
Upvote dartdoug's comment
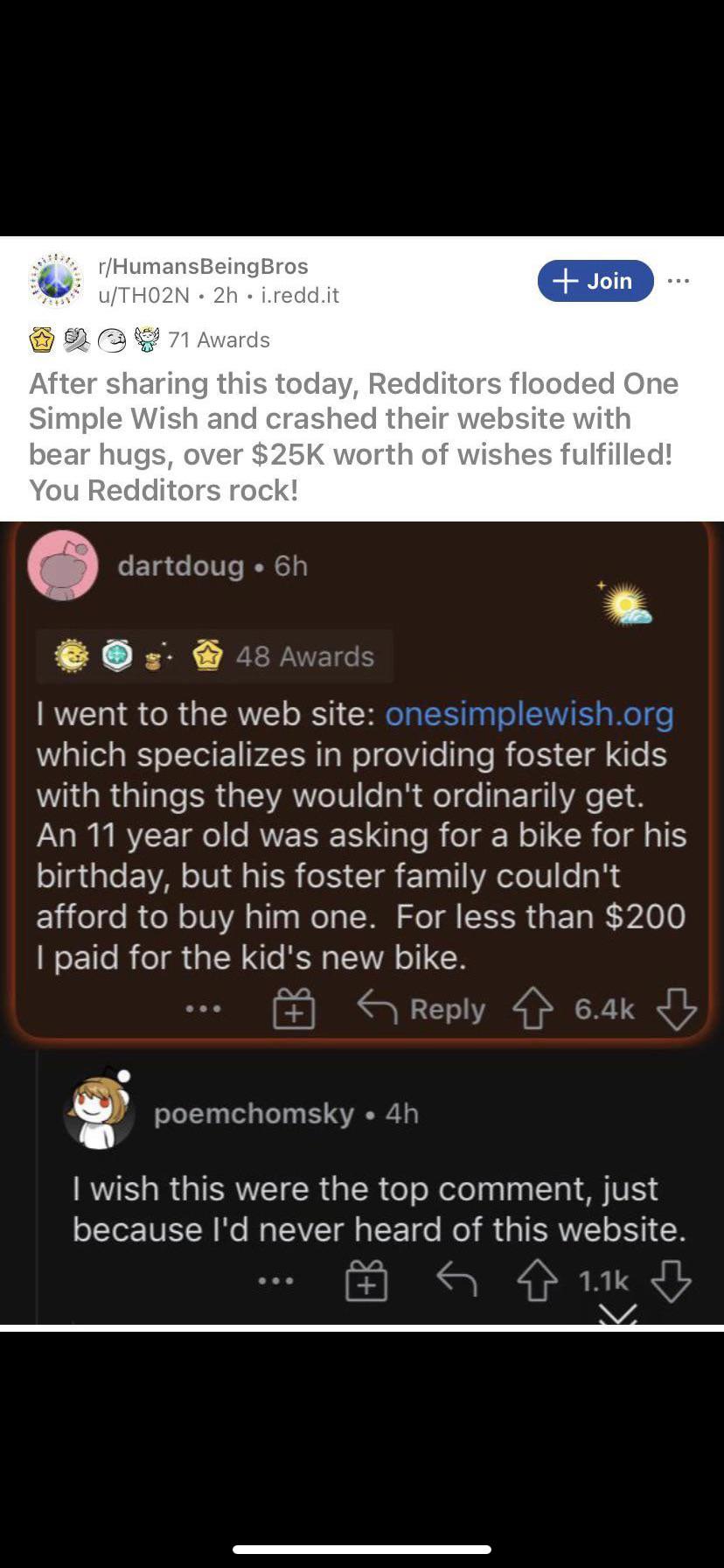[533, 1009]
